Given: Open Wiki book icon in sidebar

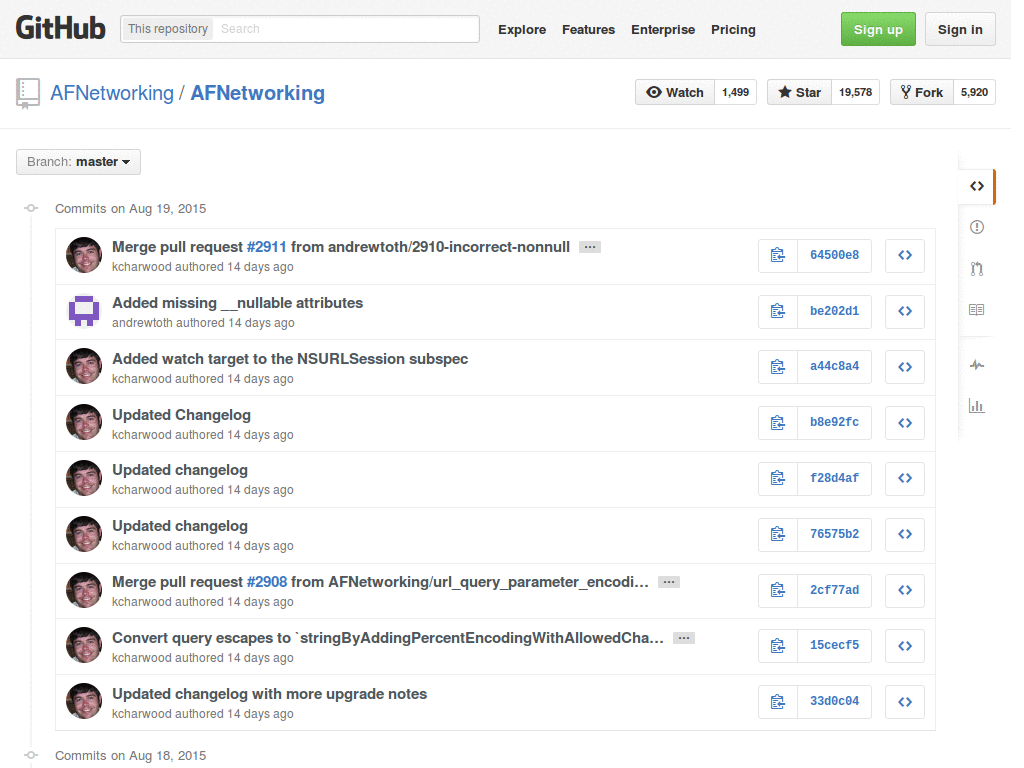Looking at the screenshot, I should (976, 310).
